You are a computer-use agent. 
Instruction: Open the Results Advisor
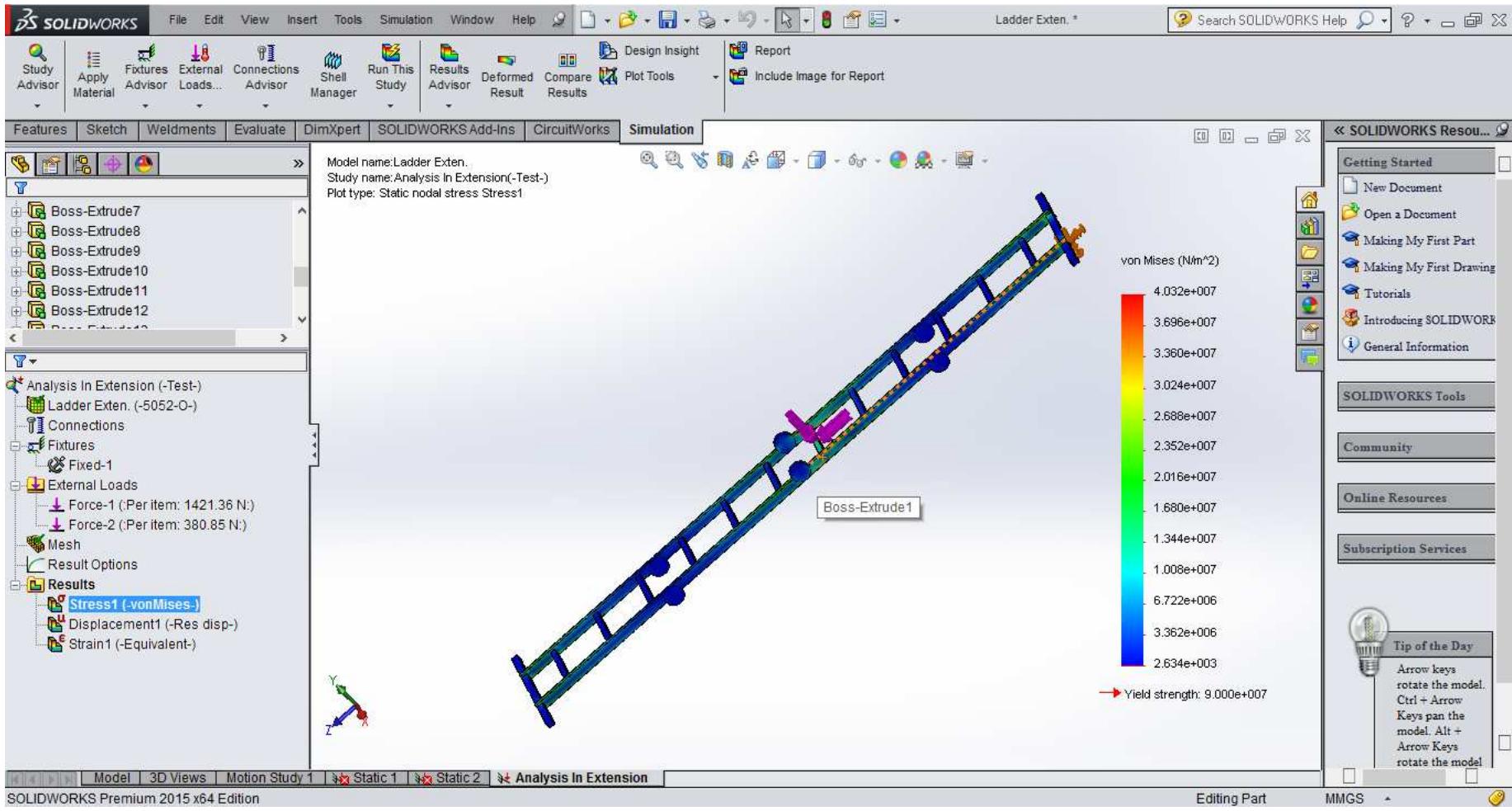(449, 68)
